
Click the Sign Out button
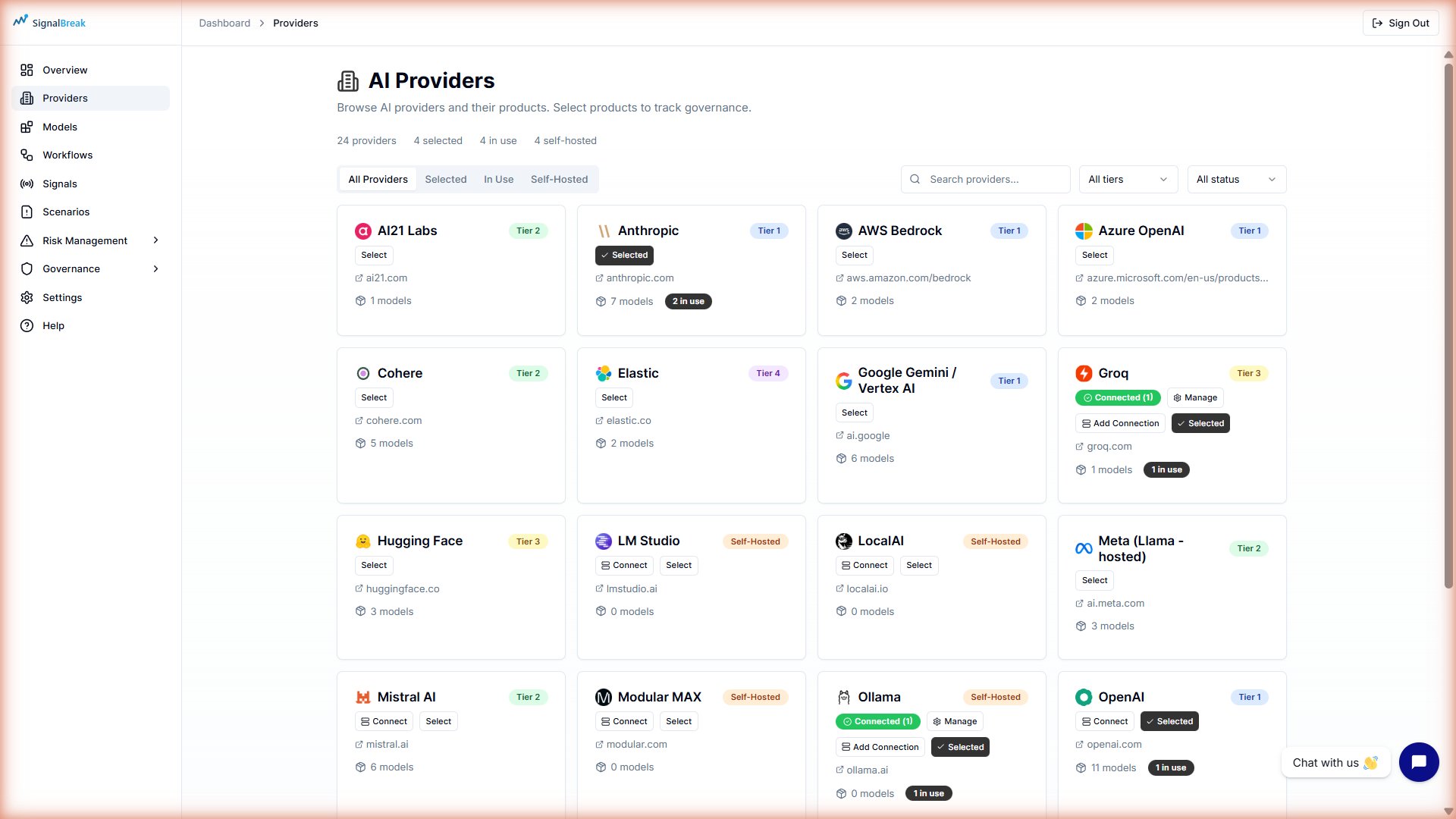[x=1400, y=23]
